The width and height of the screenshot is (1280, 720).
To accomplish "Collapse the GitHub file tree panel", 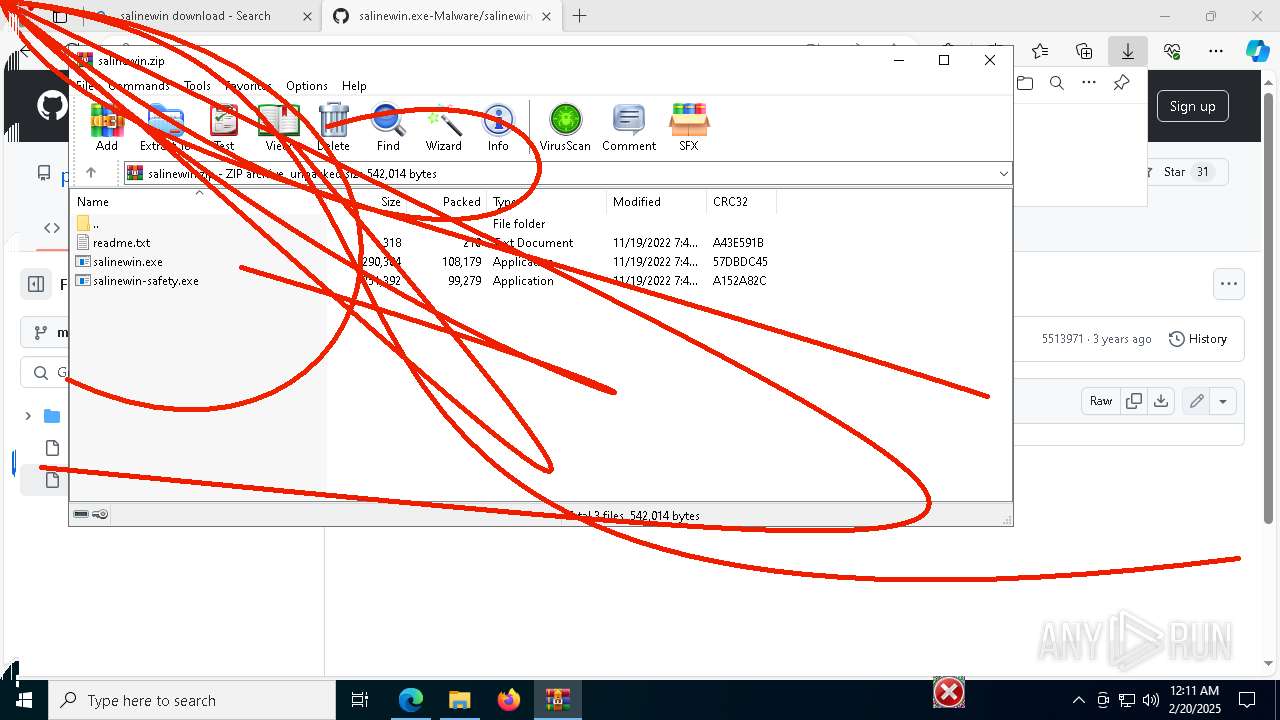I will pyautogui.click(x=36, y=284).
